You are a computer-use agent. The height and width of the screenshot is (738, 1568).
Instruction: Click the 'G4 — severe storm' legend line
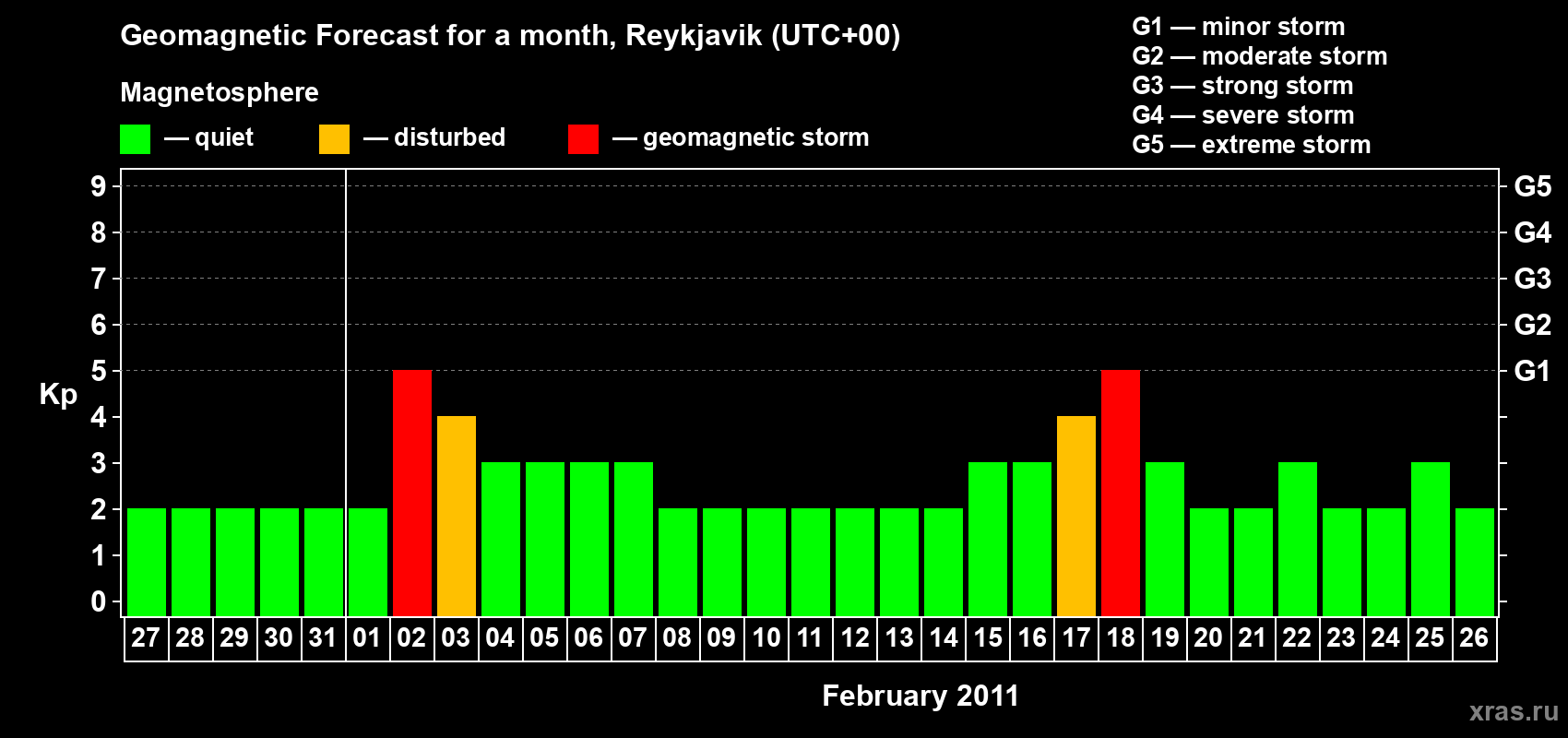(1243, 115)
